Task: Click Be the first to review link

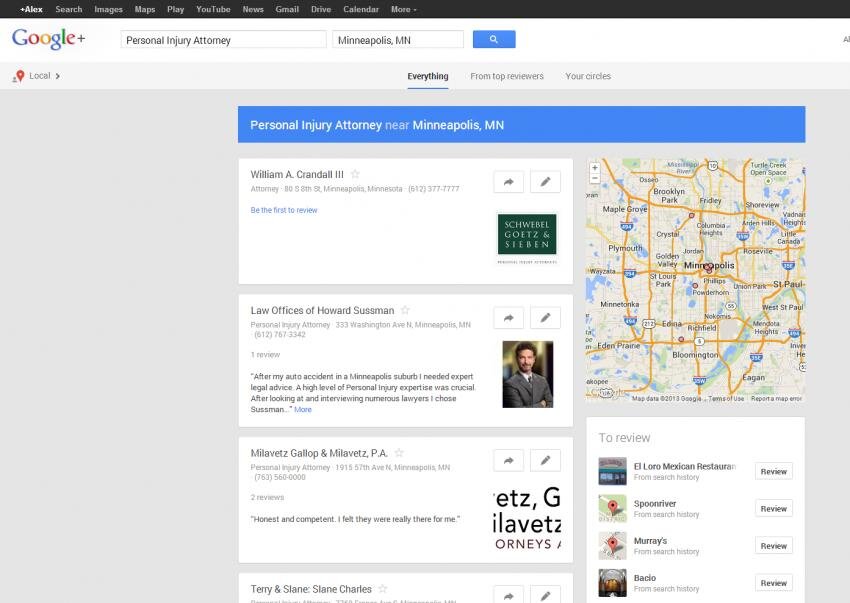Action: (284, 210)
